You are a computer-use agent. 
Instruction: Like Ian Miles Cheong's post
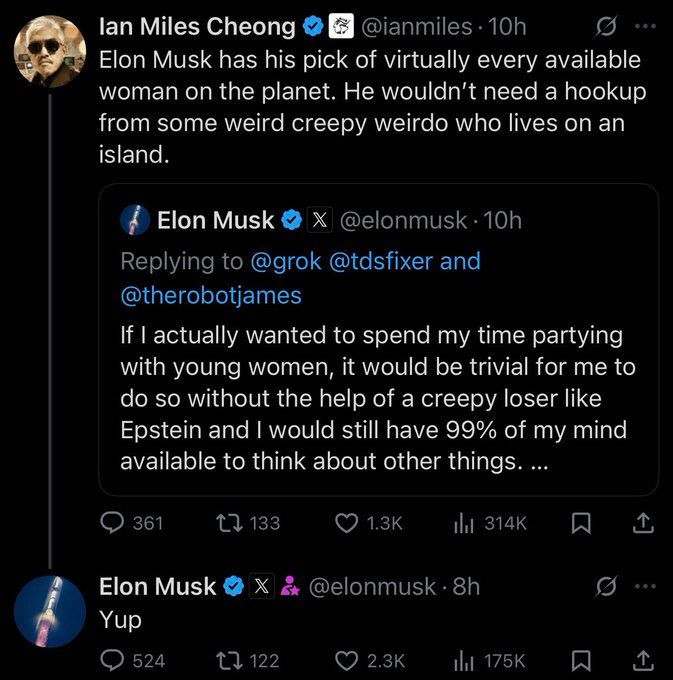point(347,523)
